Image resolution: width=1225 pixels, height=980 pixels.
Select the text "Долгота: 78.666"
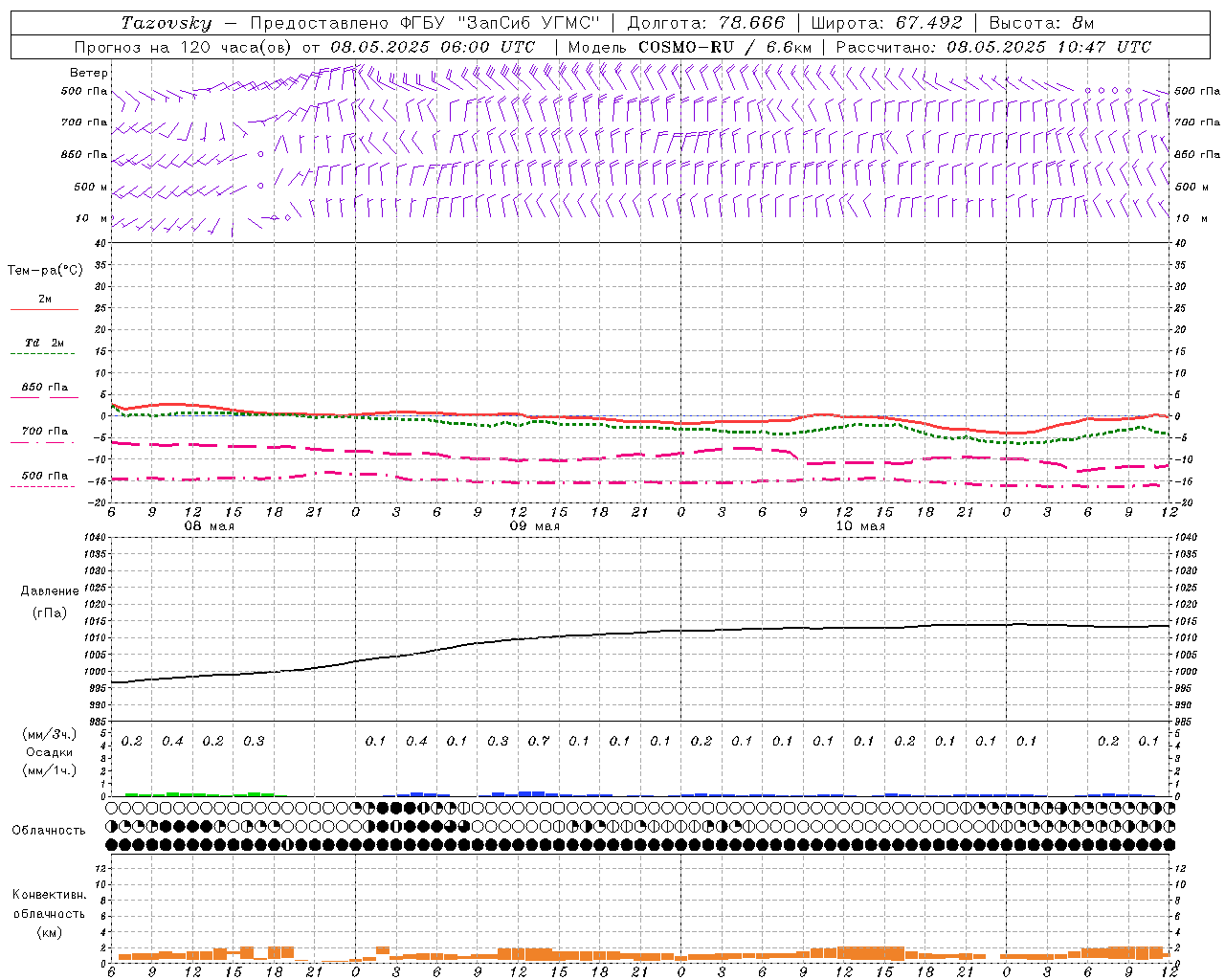point(706,23)
